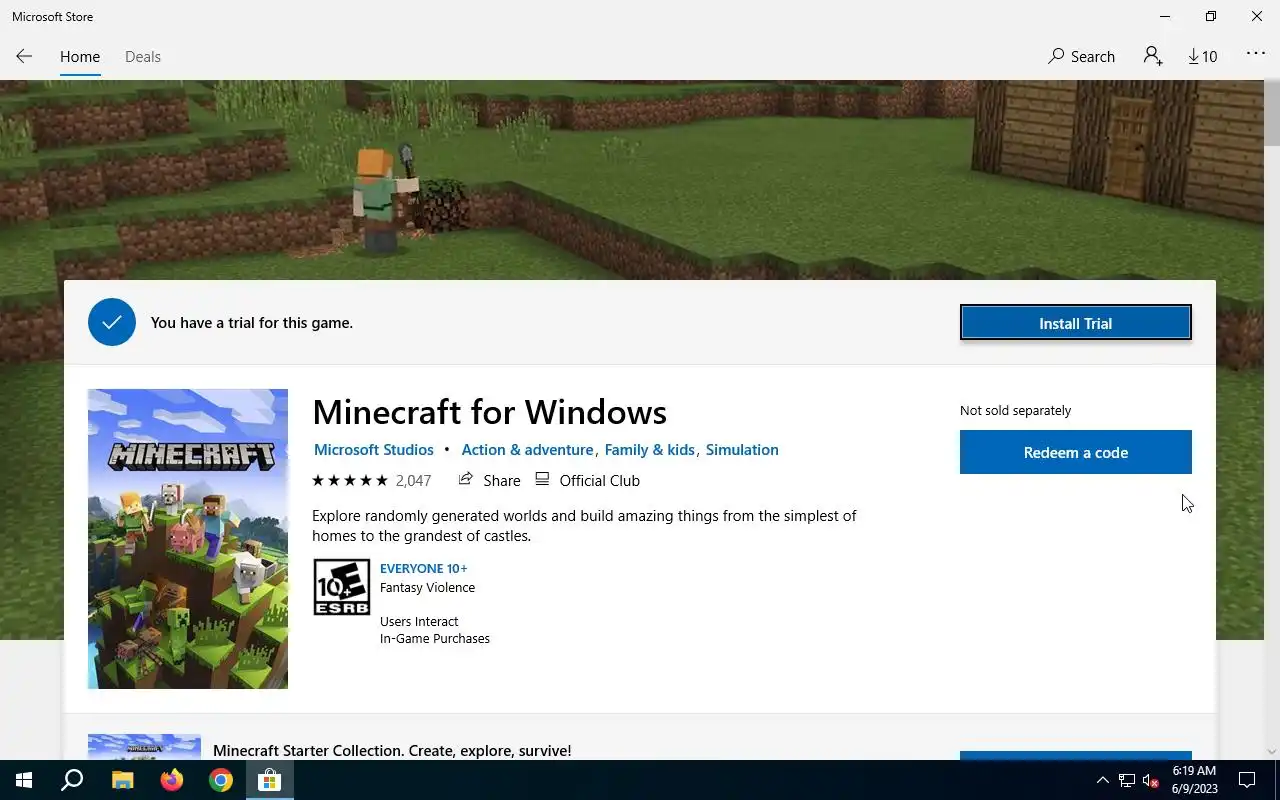Open the Home tab
The image size is (1280, 800).
(80, 57)
